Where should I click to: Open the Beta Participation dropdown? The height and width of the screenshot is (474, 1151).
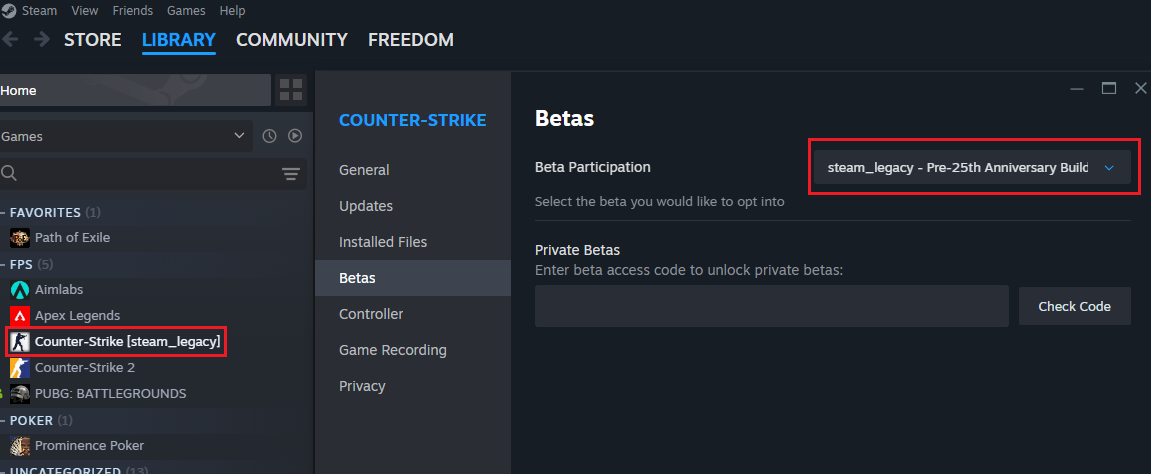(972, 167)
